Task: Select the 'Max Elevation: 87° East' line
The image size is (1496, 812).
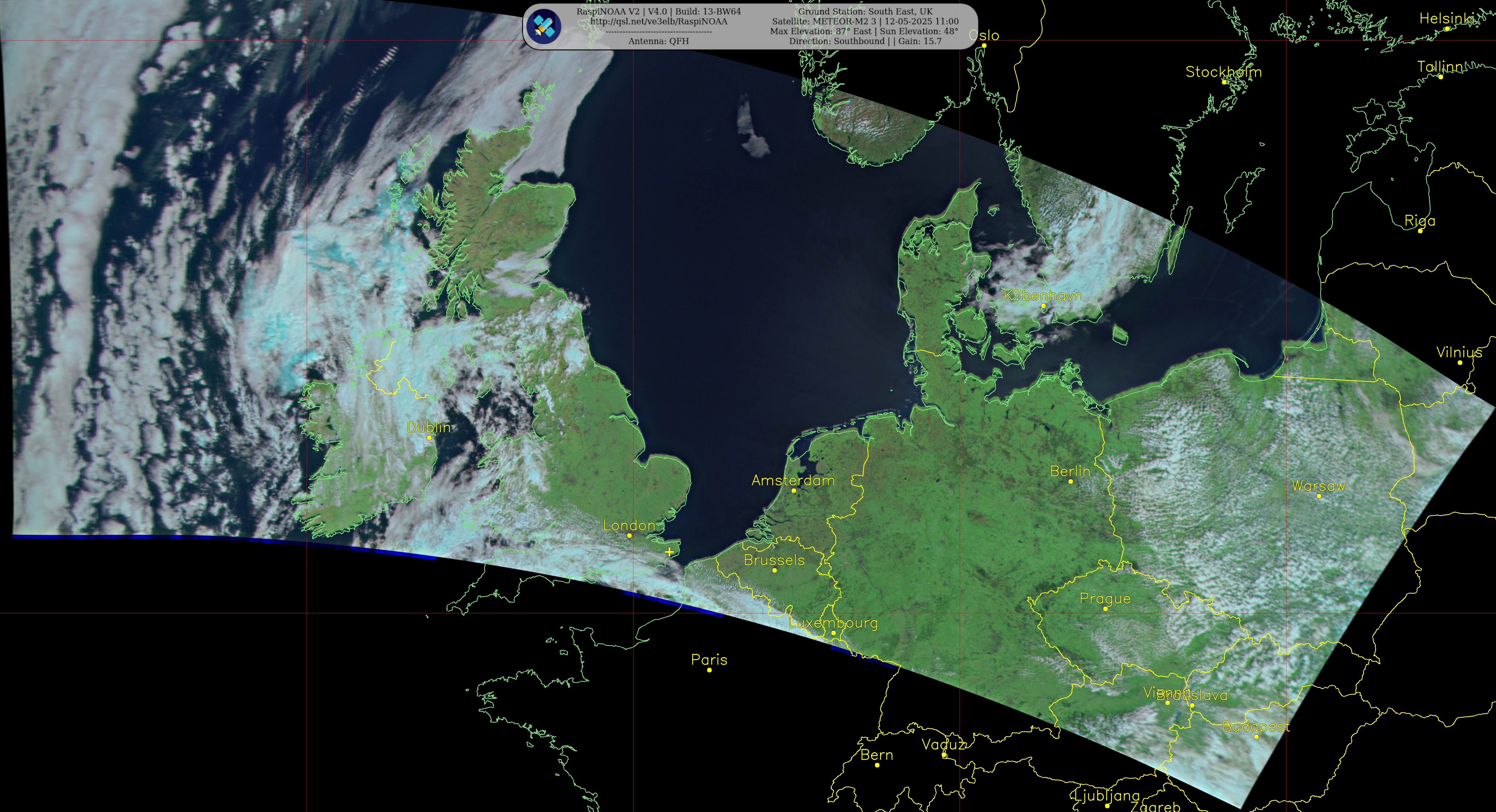Action: pos(864,31)
